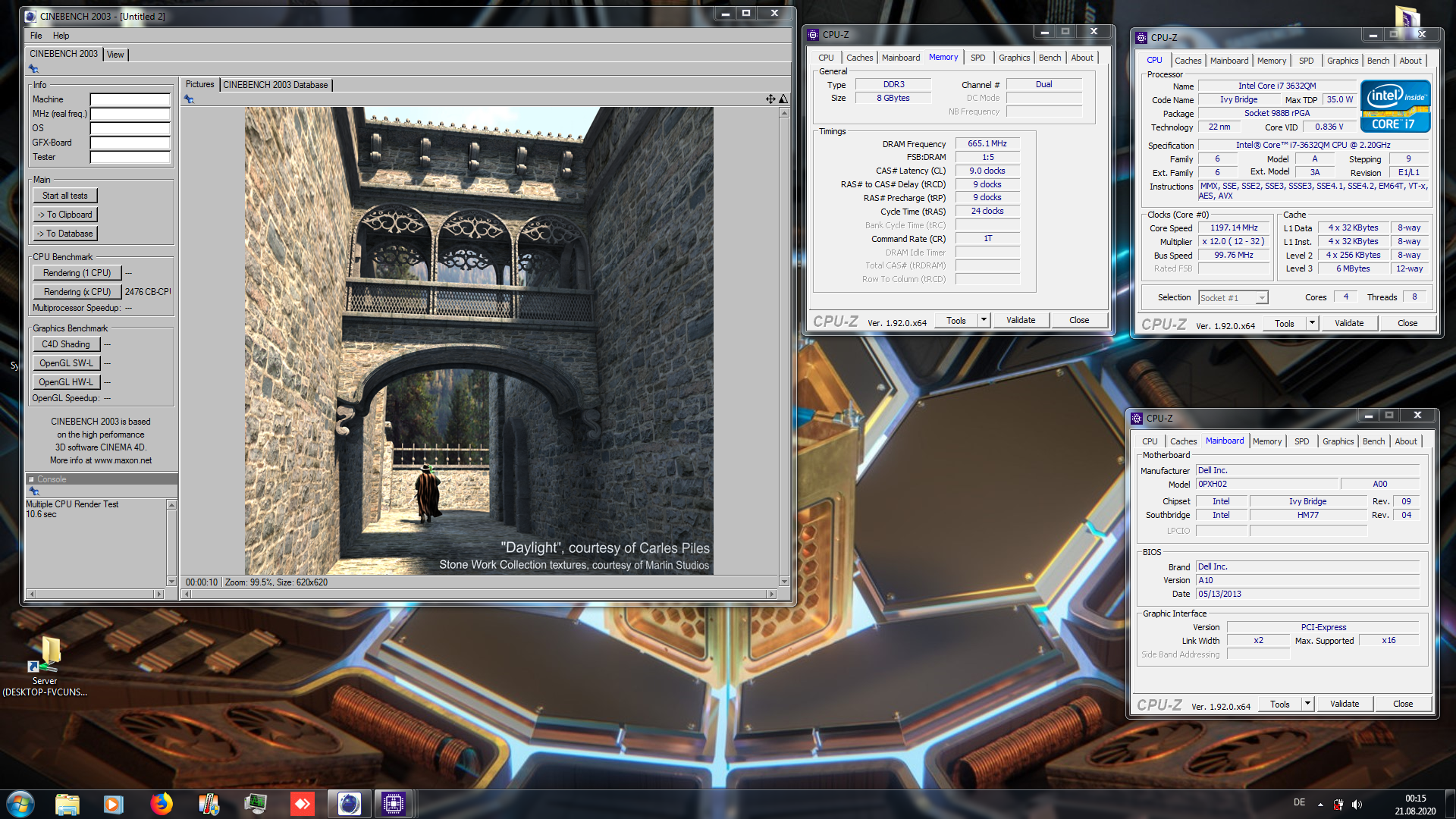Open the folder icon at the desktop's top right
The width and height of the screenshot is (1456, 819).
click(x=1407, y=17)
